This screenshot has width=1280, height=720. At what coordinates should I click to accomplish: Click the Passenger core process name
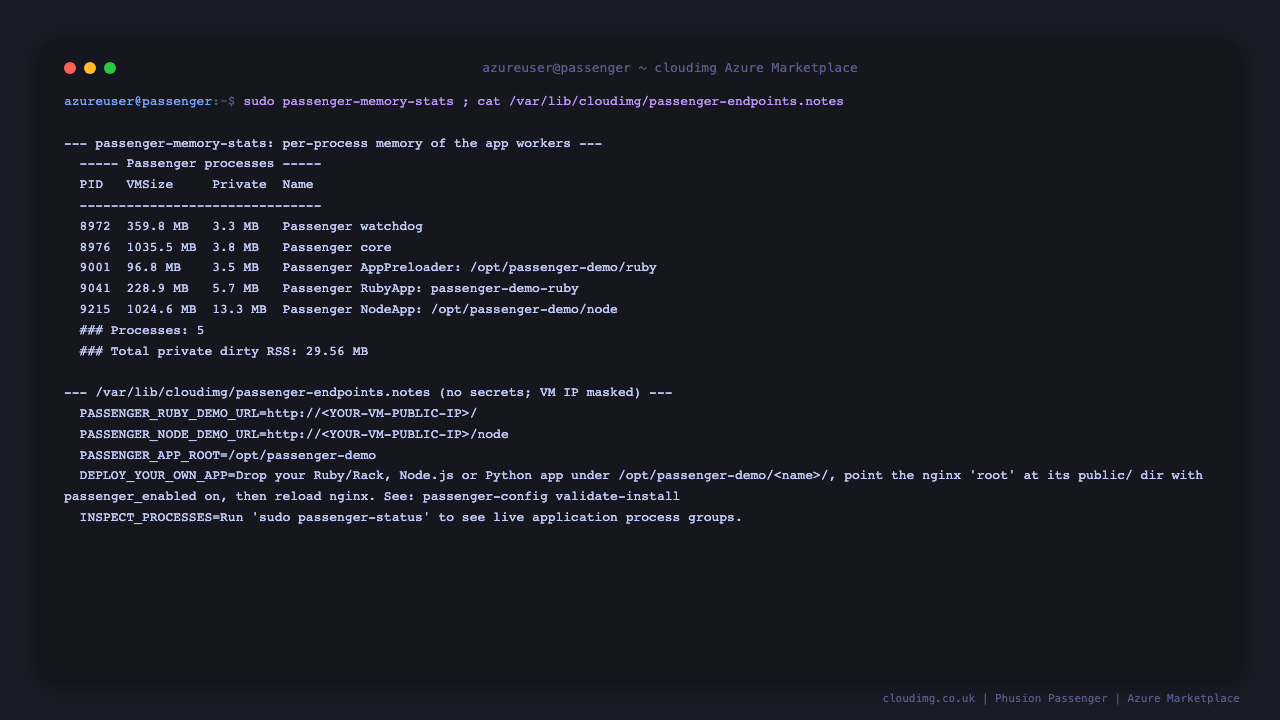click(x=337, y=247)
